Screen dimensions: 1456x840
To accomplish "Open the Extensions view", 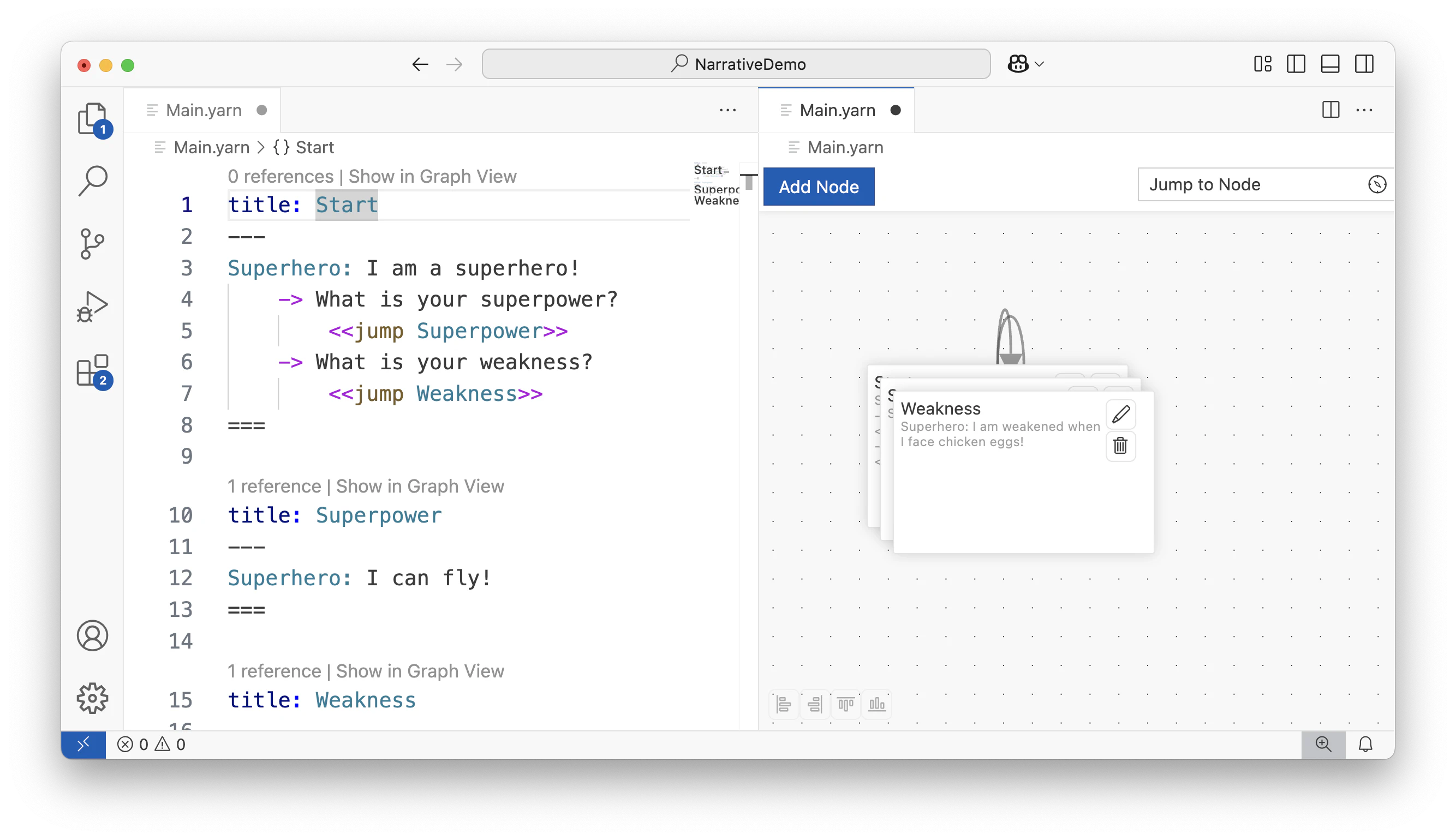I will click(x=92, y=370).
